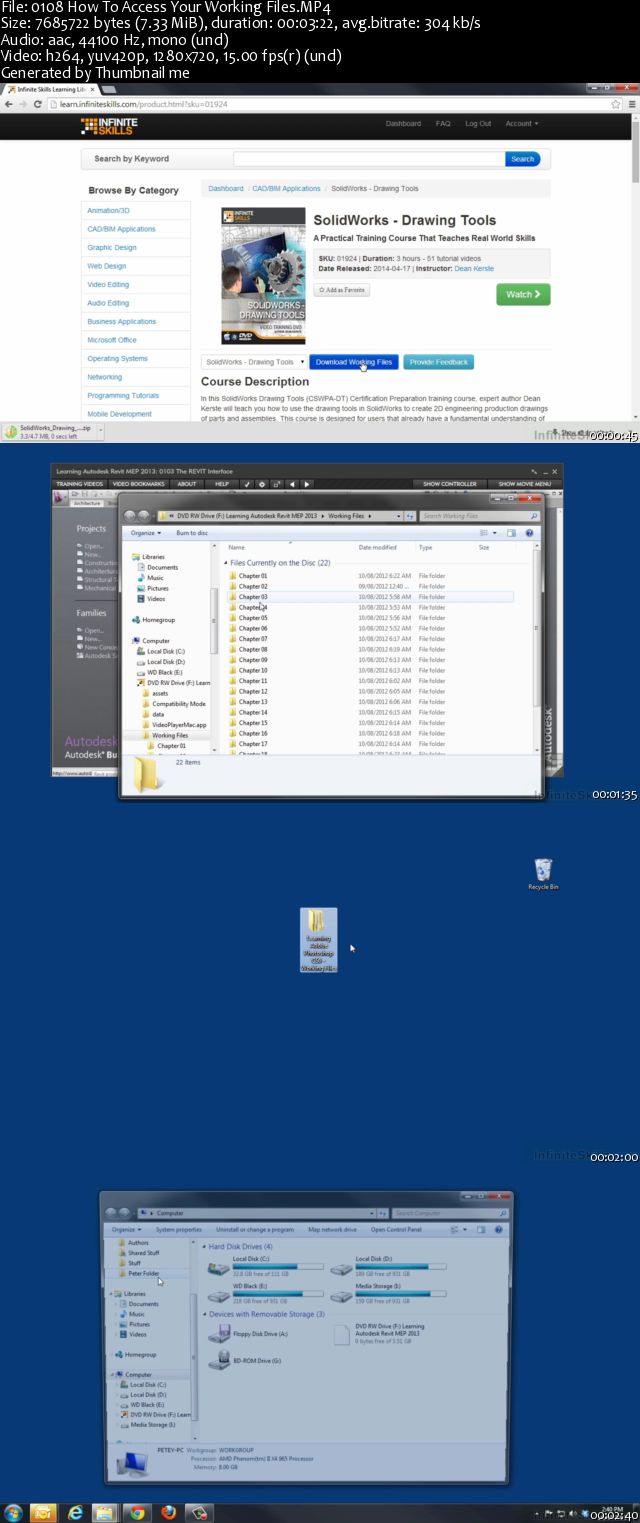Select Web Design category
Image resolution: width=640 pixels, height=1523 pixels.
coord(107,266)
